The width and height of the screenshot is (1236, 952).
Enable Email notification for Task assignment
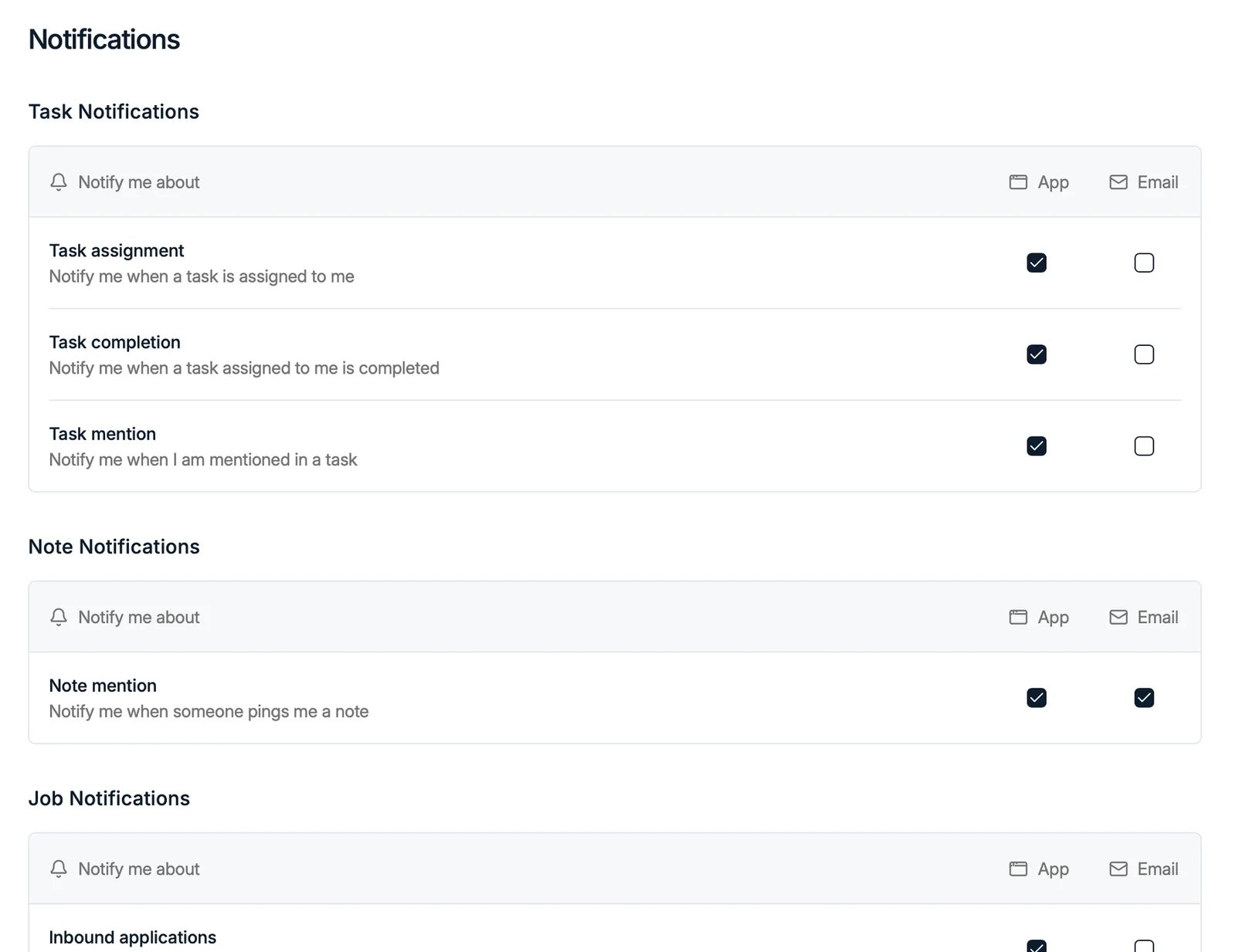tap(1144, 263)
